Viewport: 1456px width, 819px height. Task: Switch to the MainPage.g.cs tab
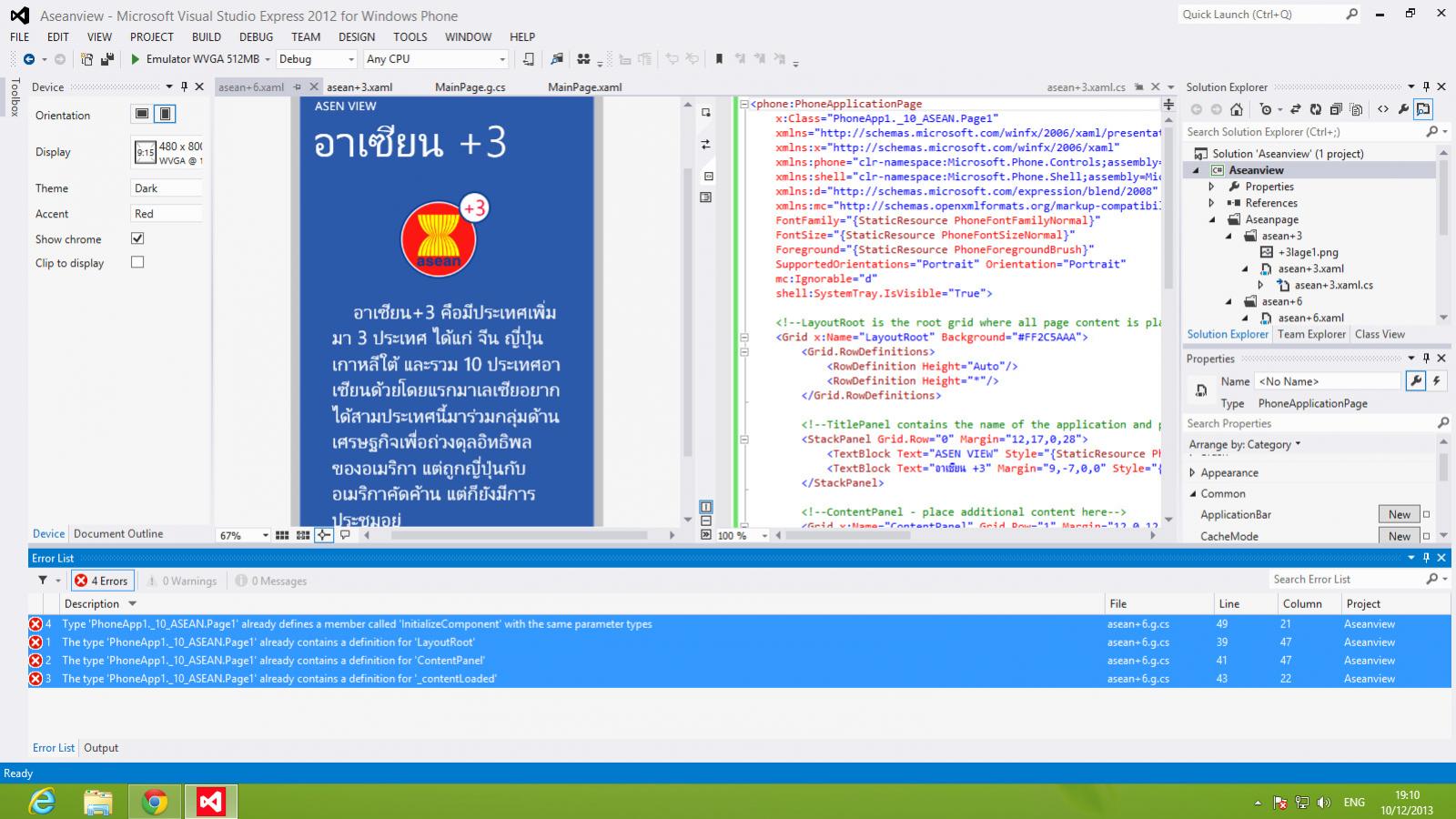tap(470, 87)
